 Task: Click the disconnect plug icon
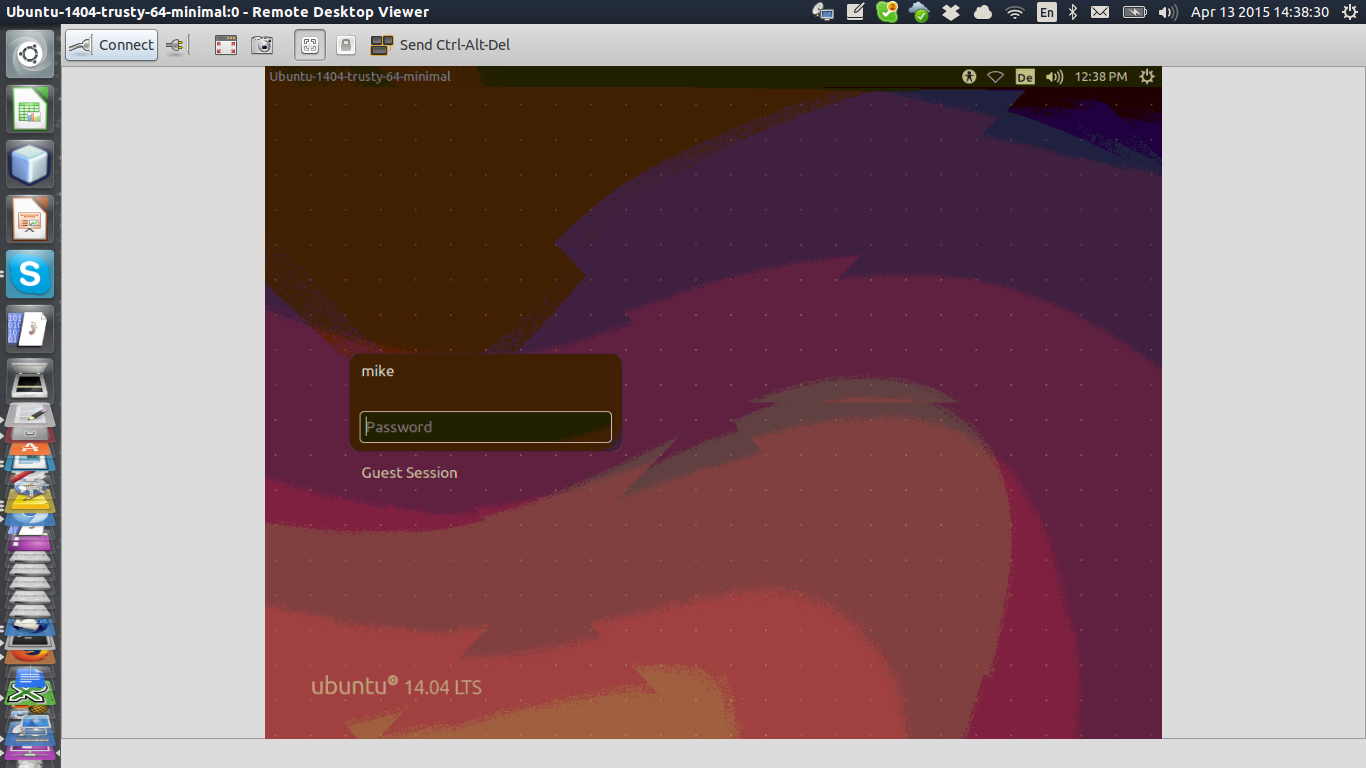(176, 45)
